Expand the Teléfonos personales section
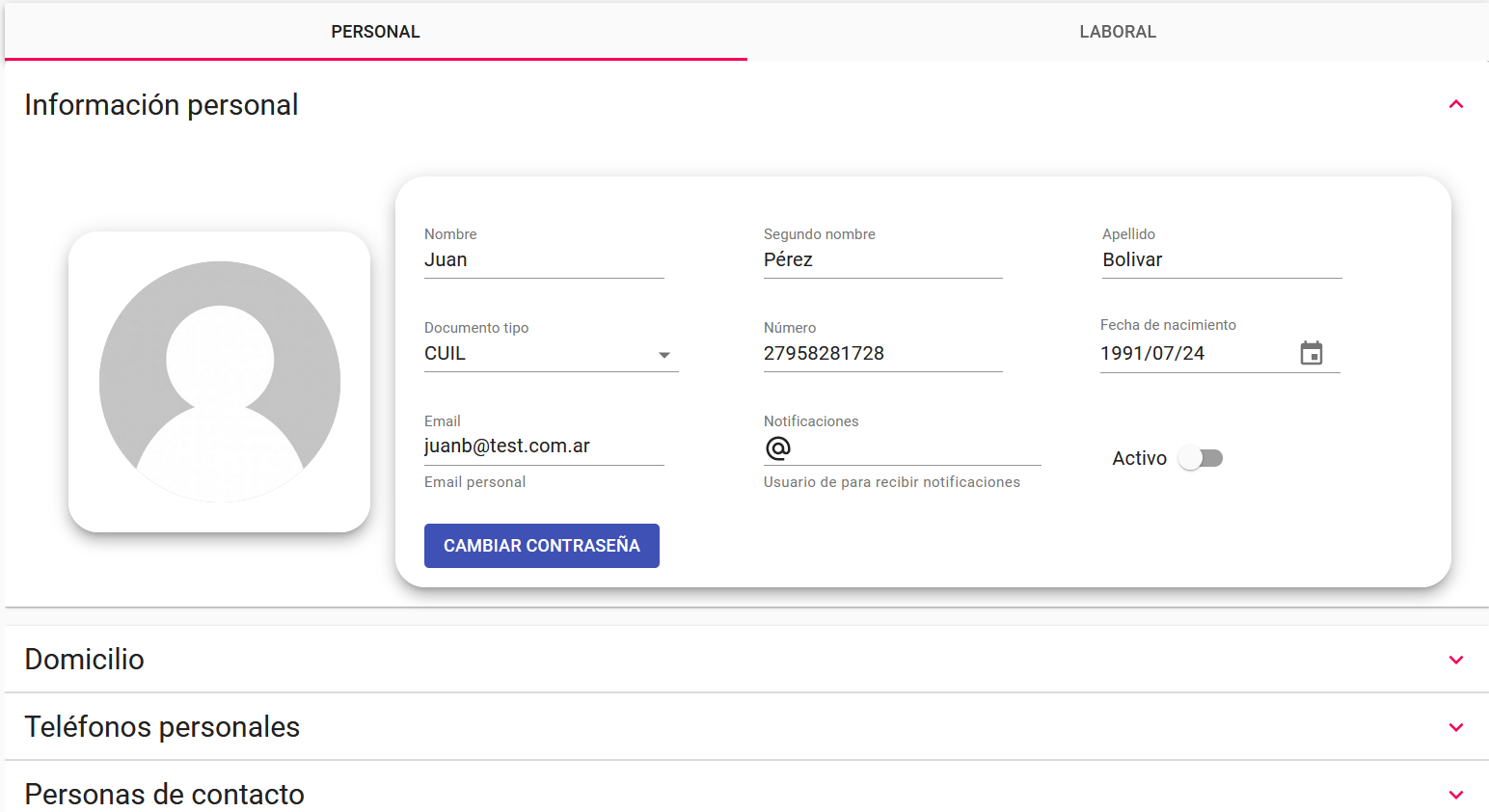The height and width of the screenshot is (812, 1489). [1455, 727]
